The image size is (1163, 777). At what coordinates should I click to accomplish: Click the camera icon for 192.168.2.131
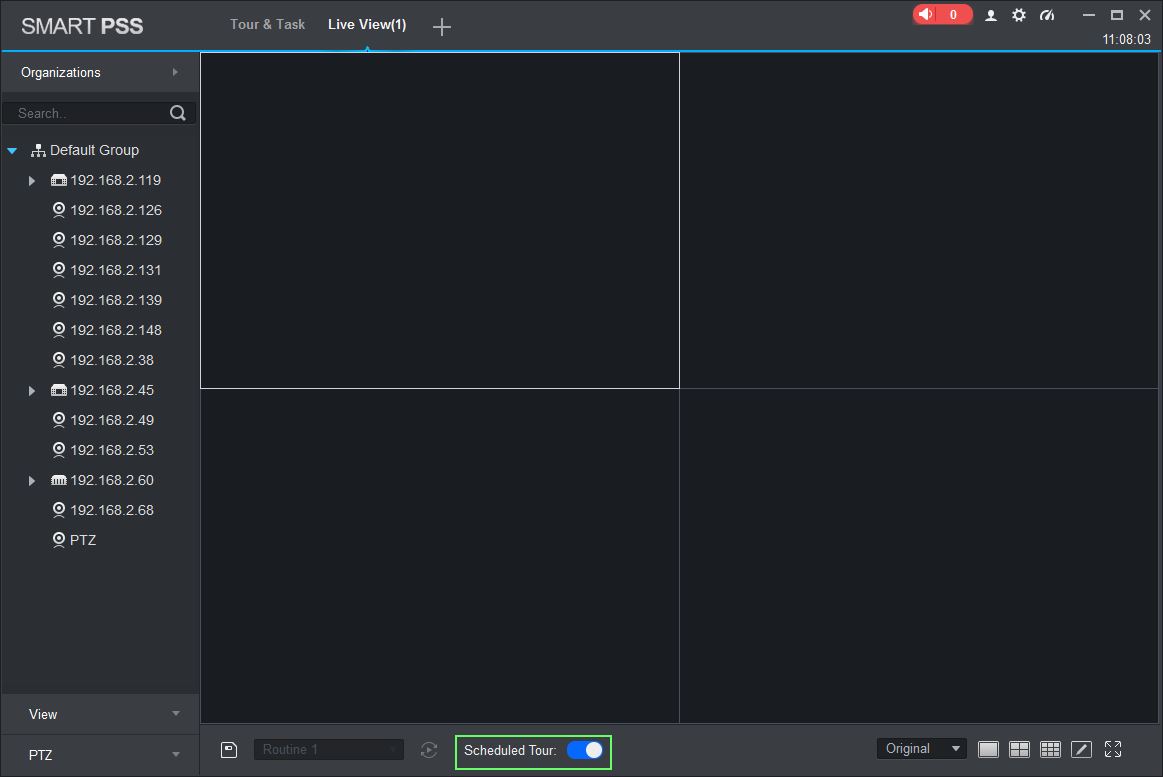[x=59, y=270]
